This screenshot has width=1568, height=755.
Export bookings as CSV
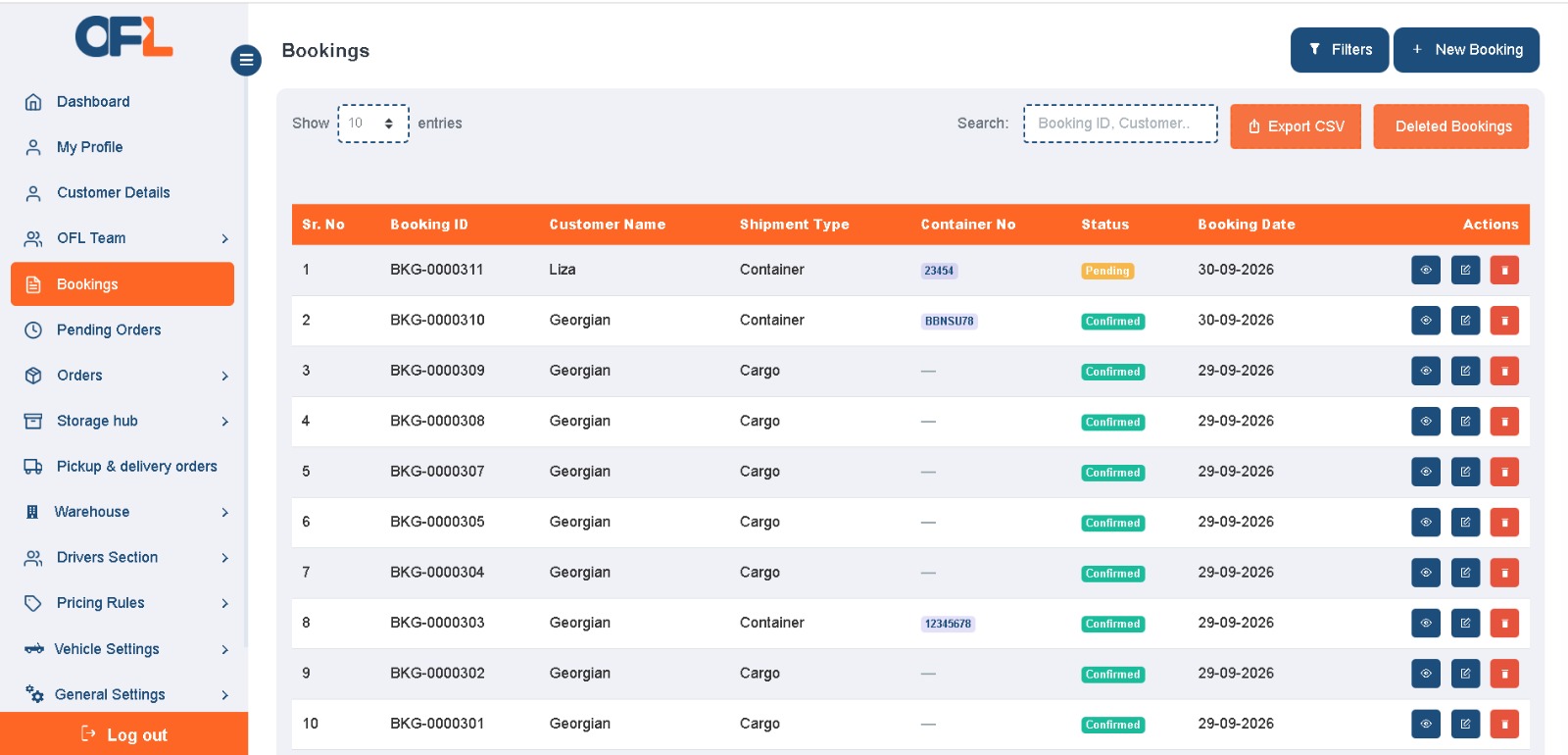[x=1296, y=126]
